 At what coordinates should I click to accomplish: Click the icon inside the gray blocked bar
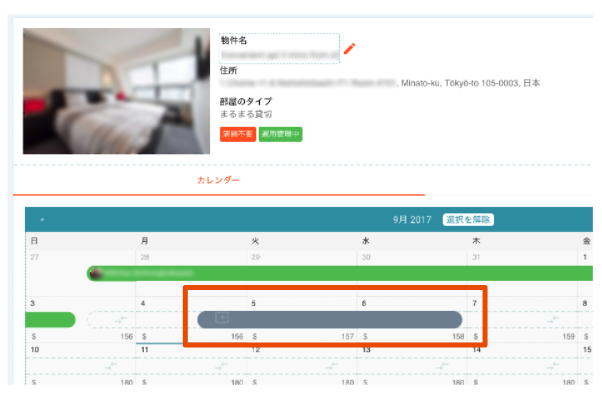click(222, 318)
